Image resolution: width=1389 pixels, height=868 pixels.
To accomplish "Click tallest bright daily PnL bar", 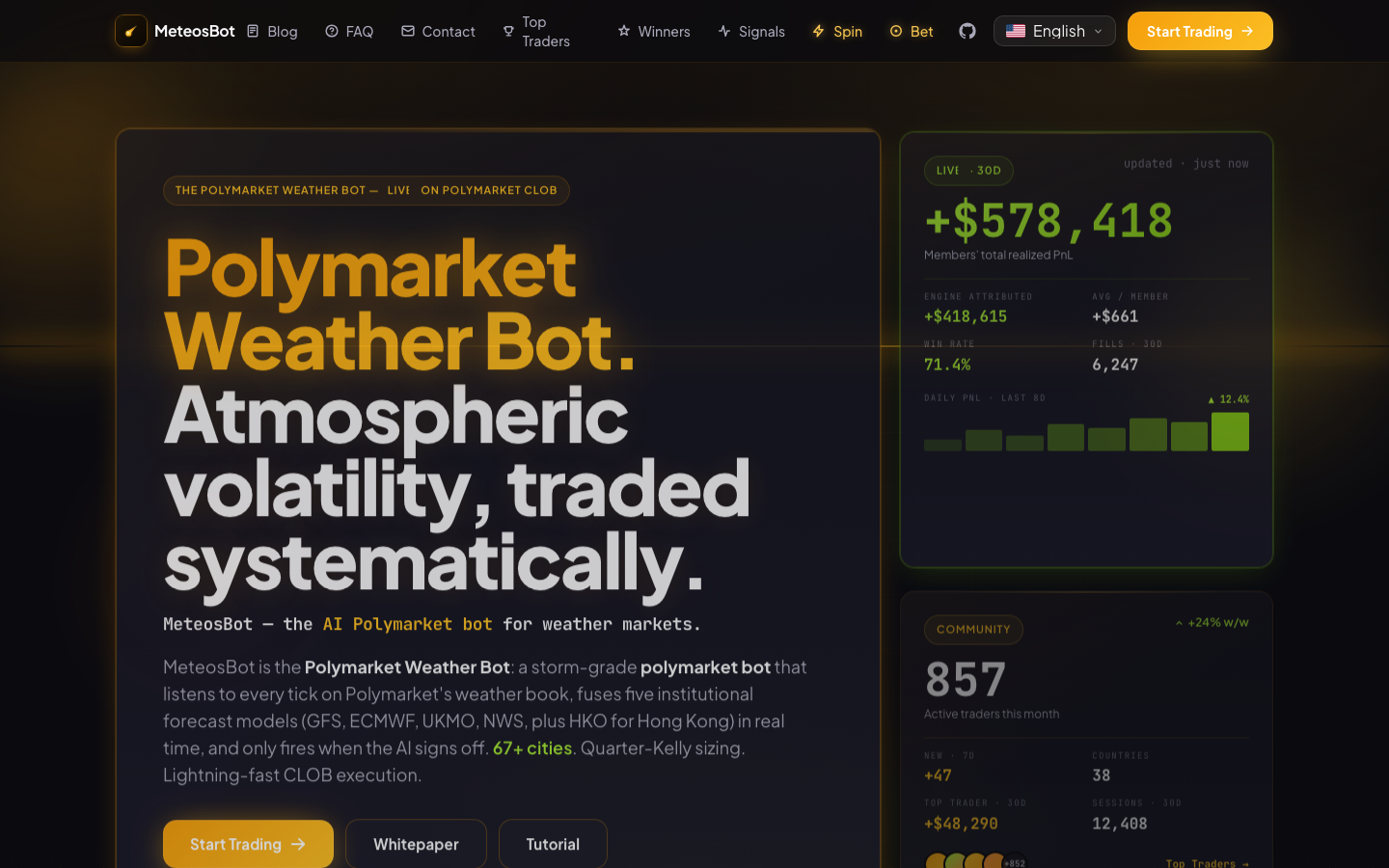I will pos(1230,431).
